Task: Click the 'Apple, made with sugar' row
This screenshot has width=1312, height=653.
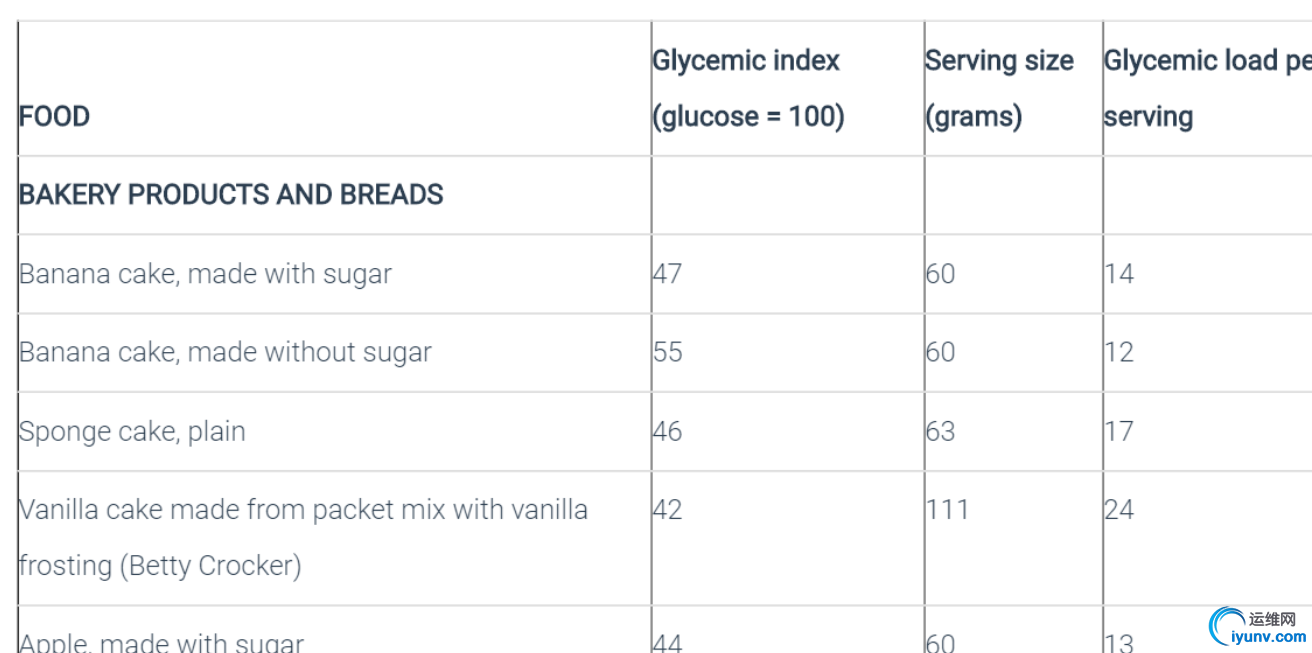Action: [161, 642]
